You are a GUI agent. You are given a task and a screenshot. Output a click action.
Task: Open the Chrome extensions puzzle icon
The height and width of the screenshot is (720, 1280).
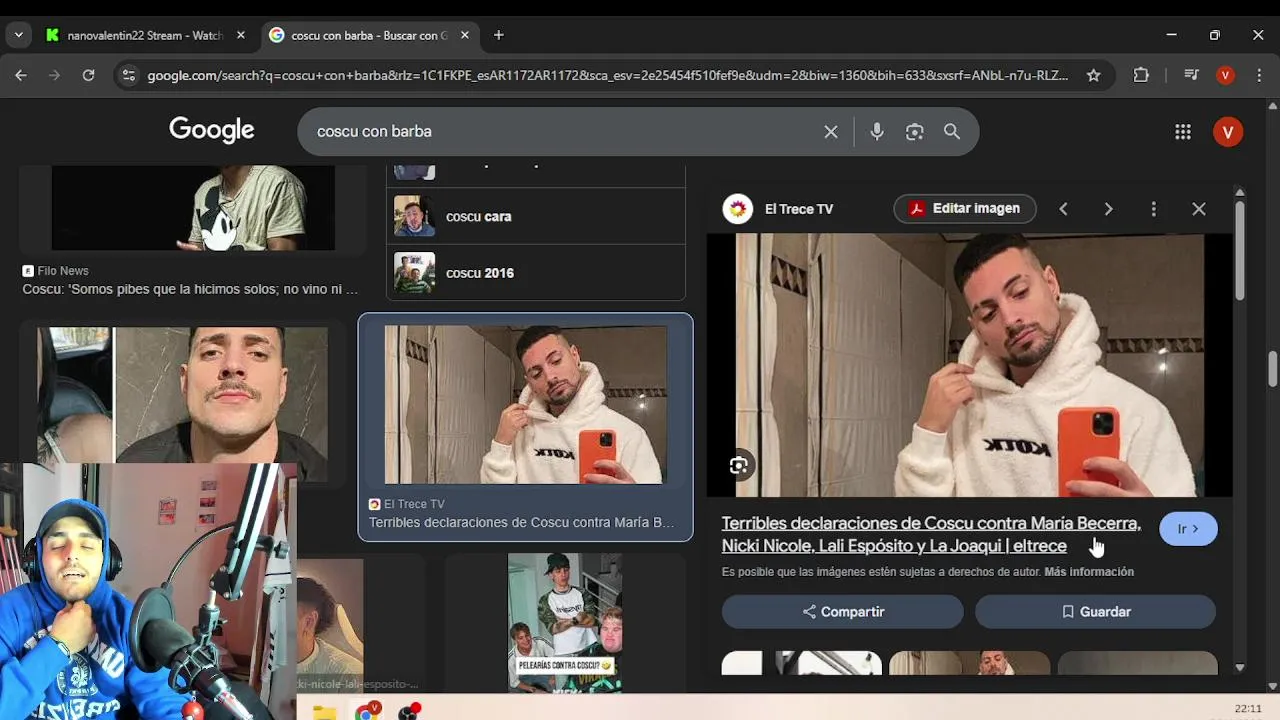click(1141, 75)
